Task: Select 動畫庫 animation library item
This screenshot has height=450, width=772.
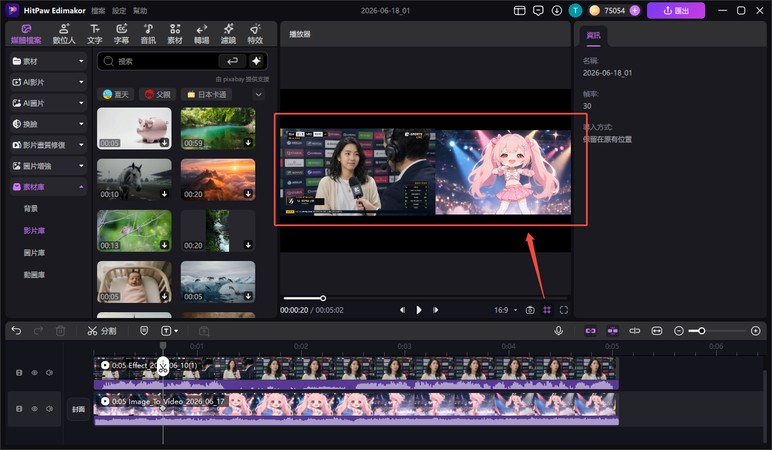Action: tap(34, 275)
